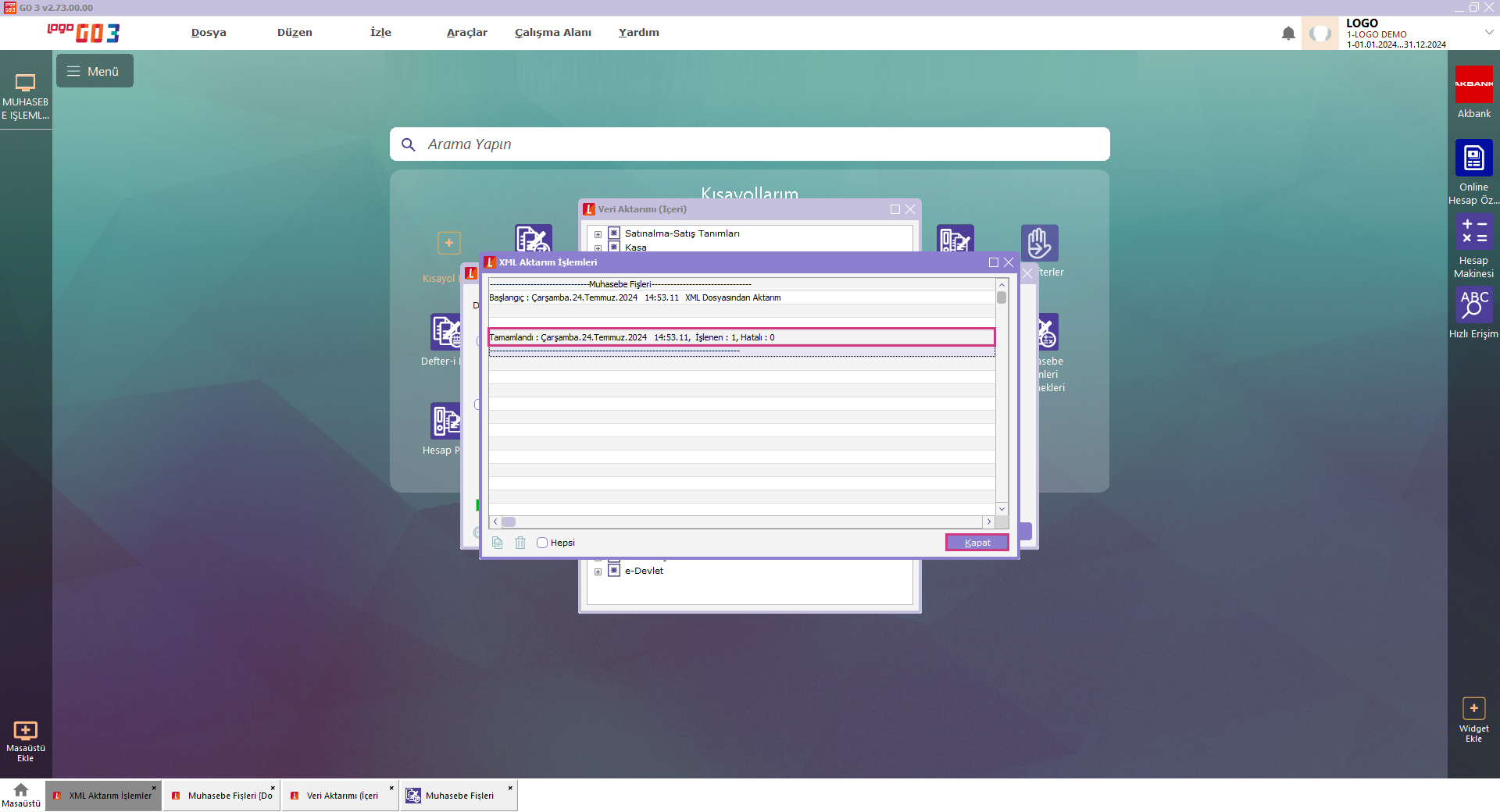This screenshot has width=1500, height=812.
Task: Open the Araçlar menu
Action: click(466, 33)
